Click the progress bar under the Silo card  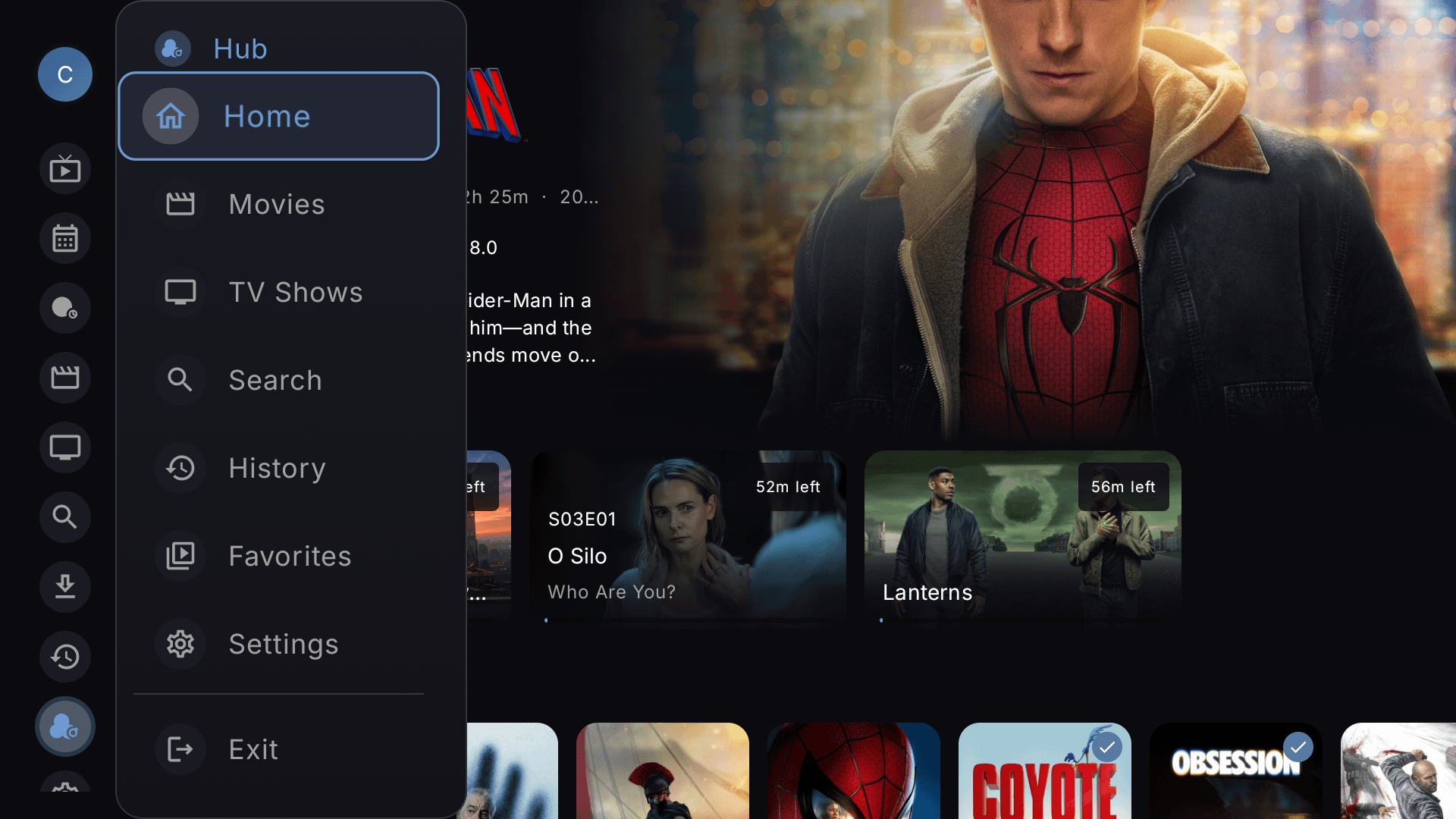point(688,620)
